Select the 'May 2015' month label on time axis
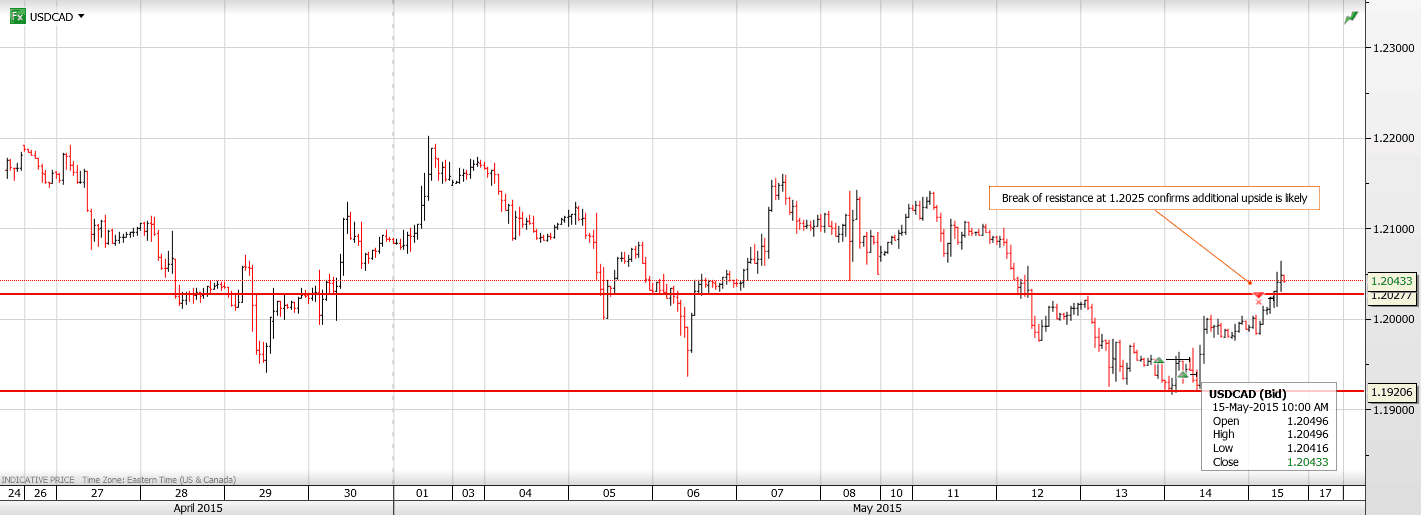Image resolution: width=1421 pixels, height=515 pixels. (877, 508)
